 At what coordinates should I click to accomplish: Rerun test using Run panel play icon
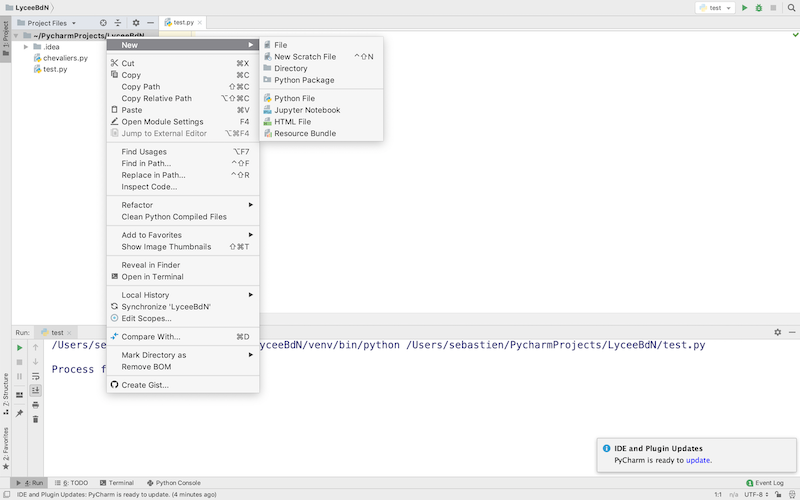click(x=19, y=347)
